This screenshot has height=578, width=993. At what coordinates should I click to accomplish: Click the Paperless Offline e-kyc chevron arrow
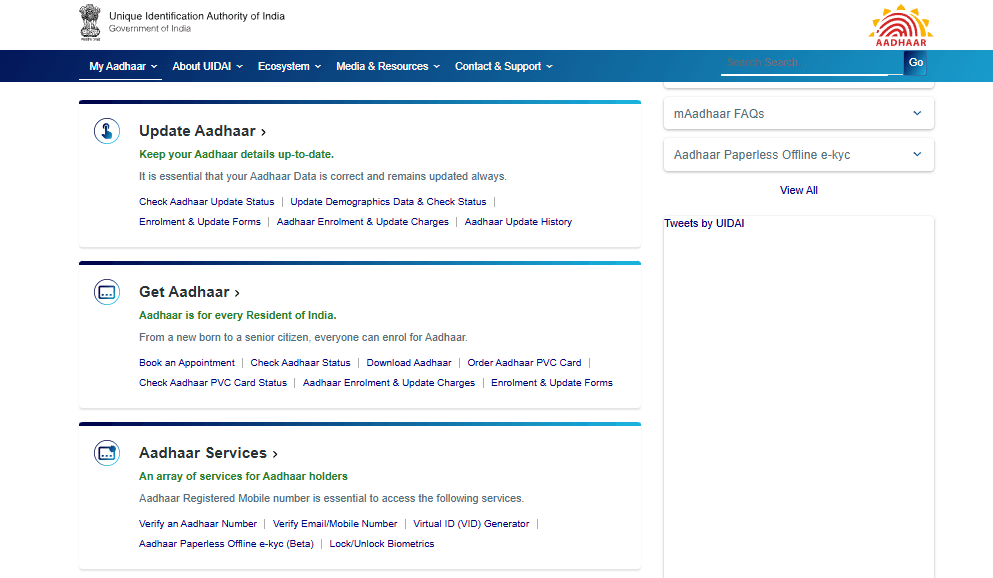(x=917, y=154)
